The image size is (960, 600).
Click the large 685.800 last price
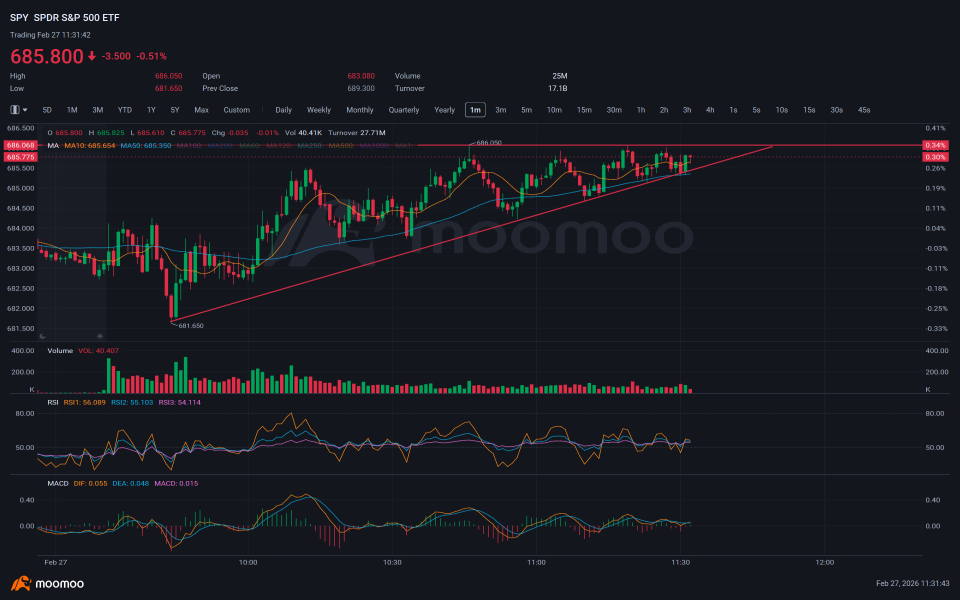click(47, 56)
